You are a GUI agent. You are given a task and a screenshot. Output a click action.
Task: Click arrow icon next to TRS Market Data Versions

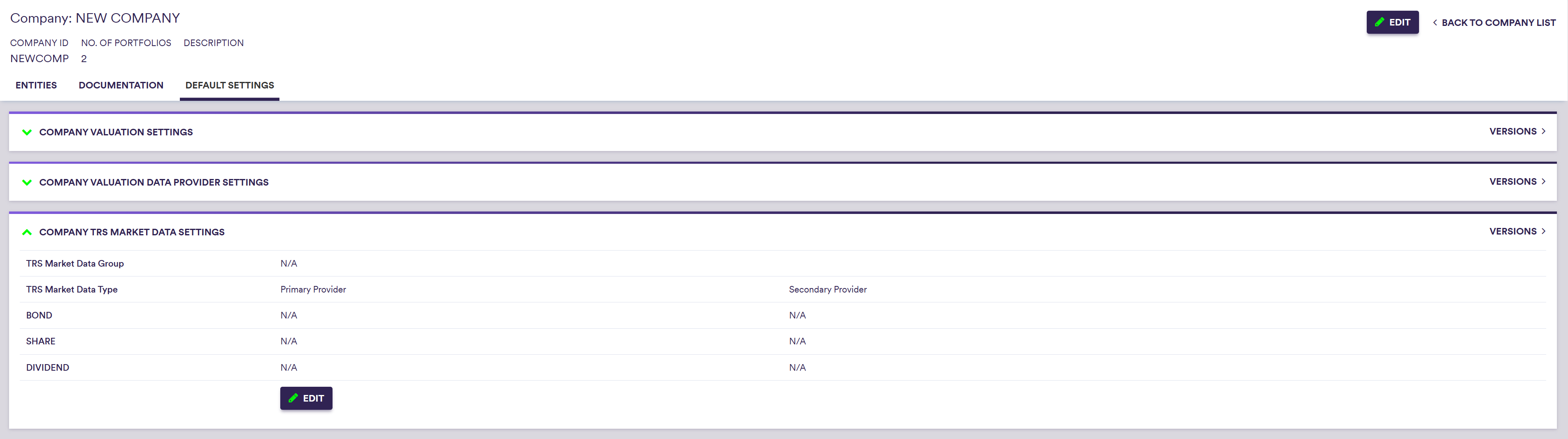(x=1543, y=231)
